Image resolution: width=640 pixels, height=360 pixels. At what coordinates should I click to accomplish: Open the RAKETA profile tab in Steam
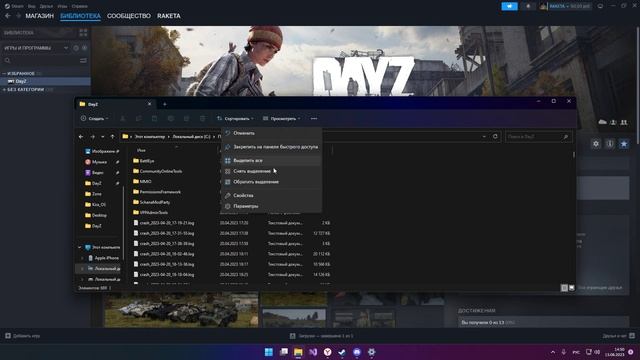tap(169, 16)
